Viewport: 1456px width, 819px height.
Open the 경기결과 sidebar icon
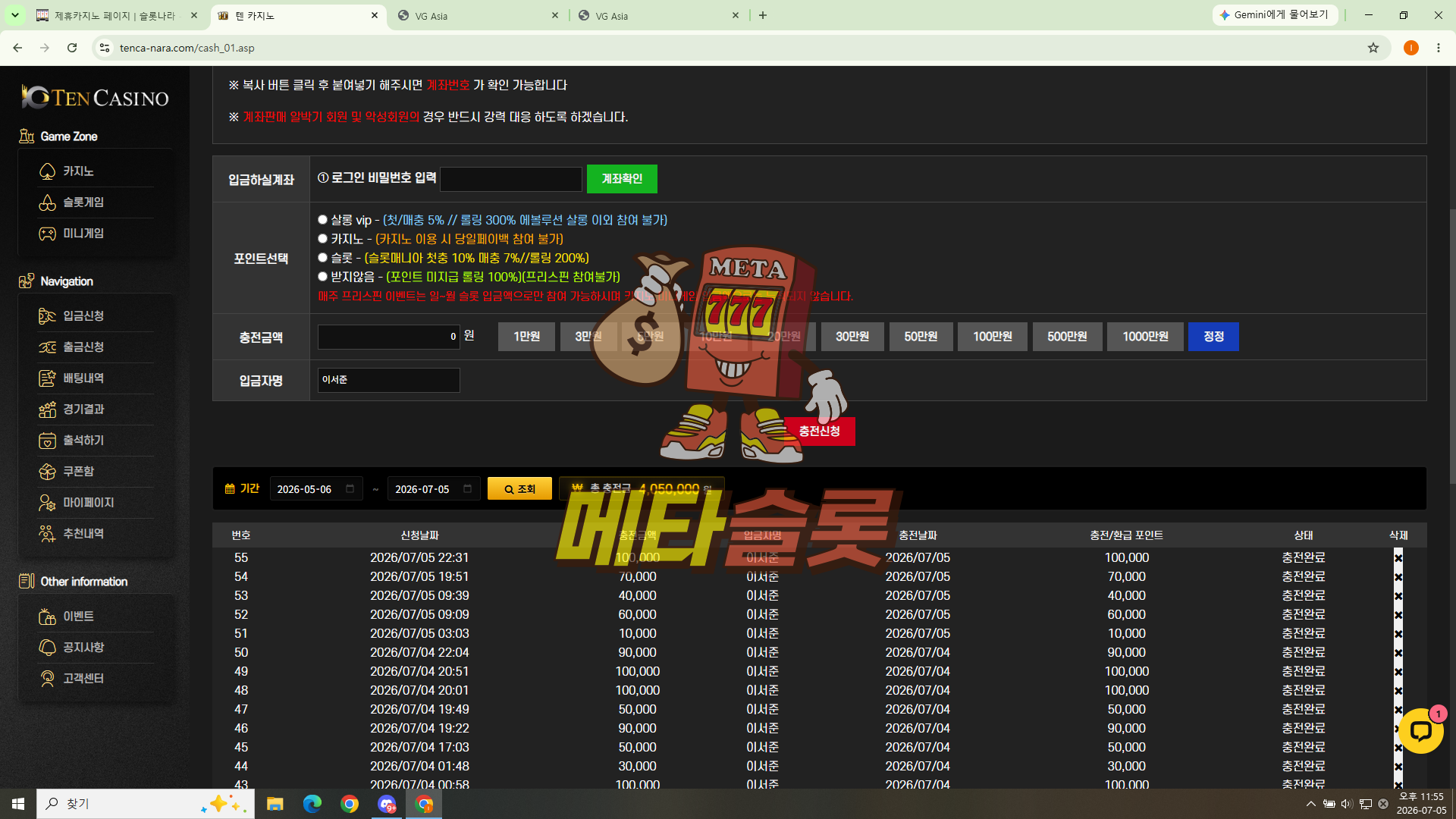[x=47, y=409]
